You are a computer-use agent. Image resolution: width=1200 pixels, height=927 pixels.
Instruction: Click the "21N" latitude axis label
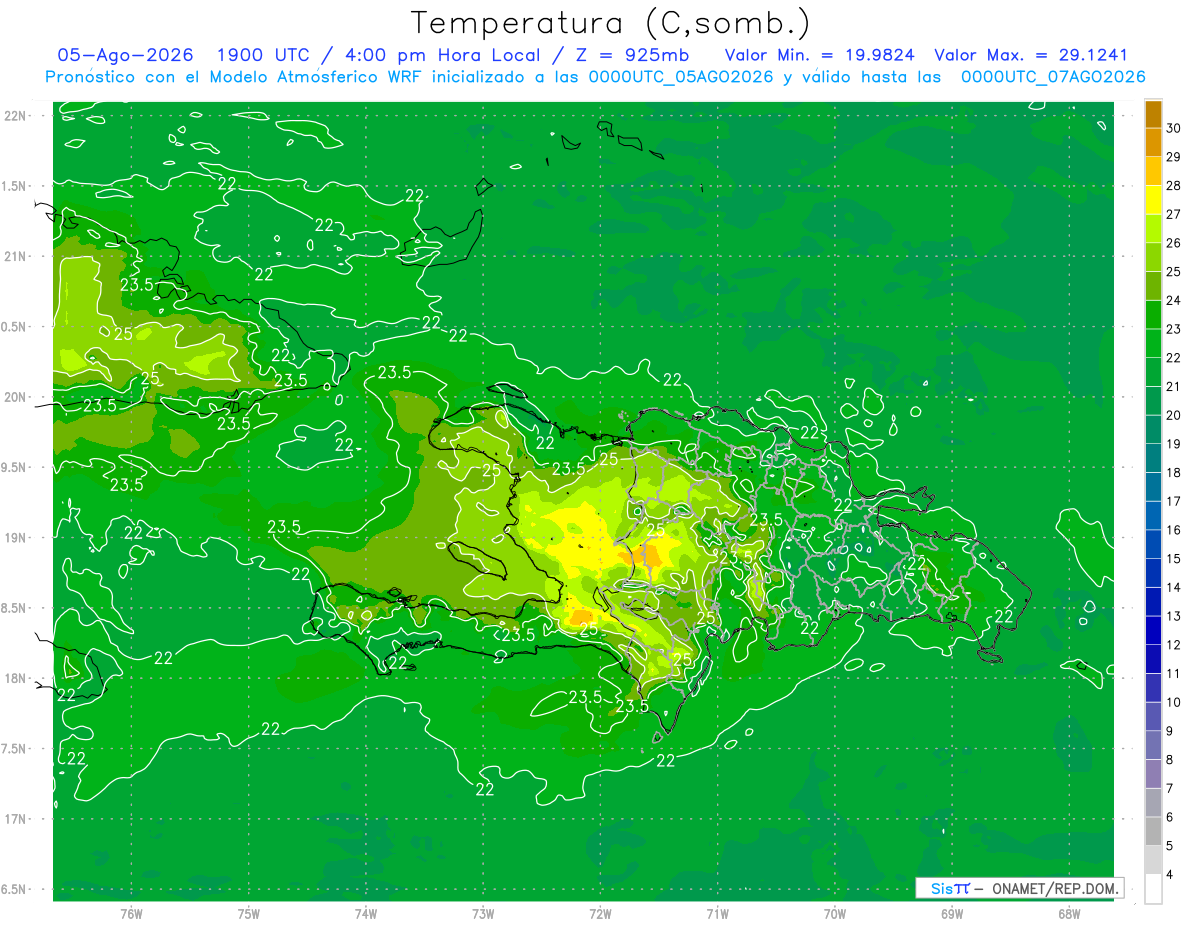click(x=16, y=256)
